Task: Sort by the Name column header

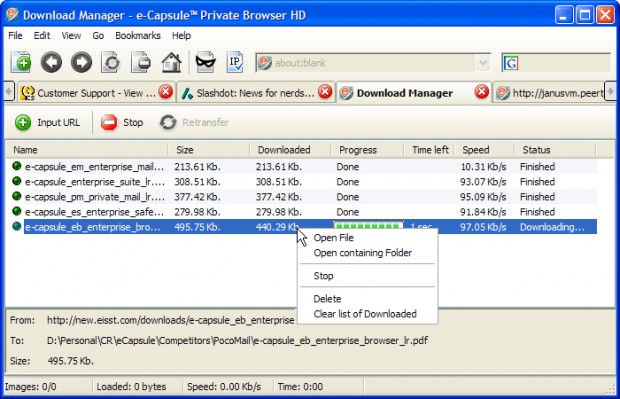Action: click(x=87, y=150)
